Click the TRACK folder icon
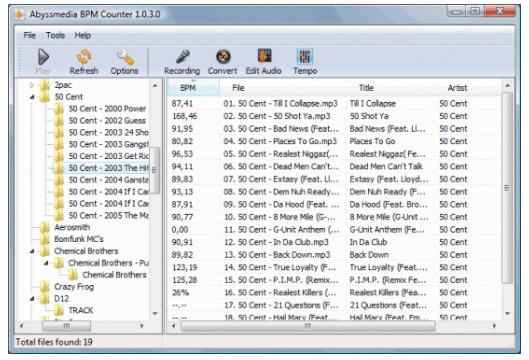This screenshot has height=360, width=529. point(59,310)
